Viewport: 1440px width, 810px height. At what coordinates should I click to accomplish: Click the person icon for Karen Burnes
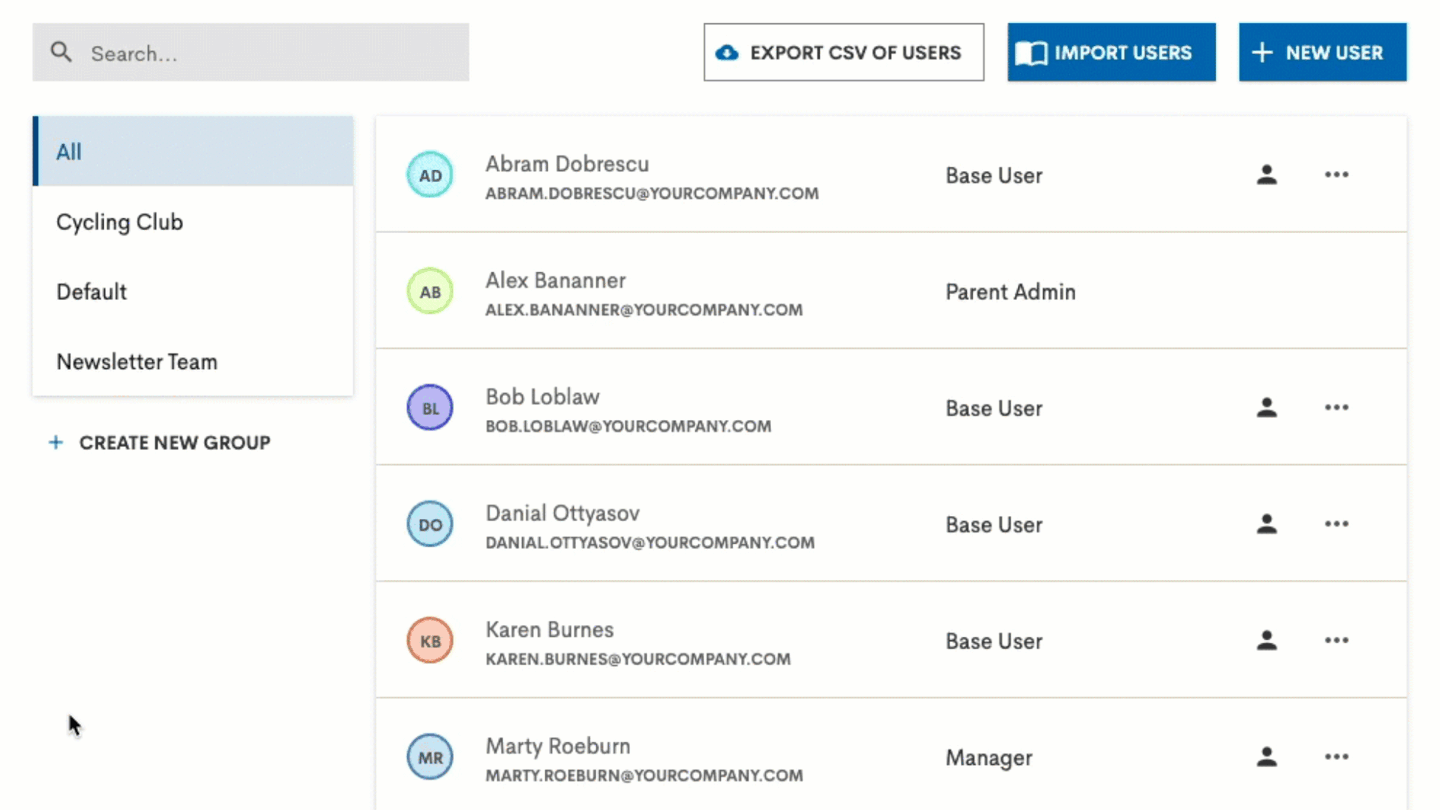pos(1267,641)
